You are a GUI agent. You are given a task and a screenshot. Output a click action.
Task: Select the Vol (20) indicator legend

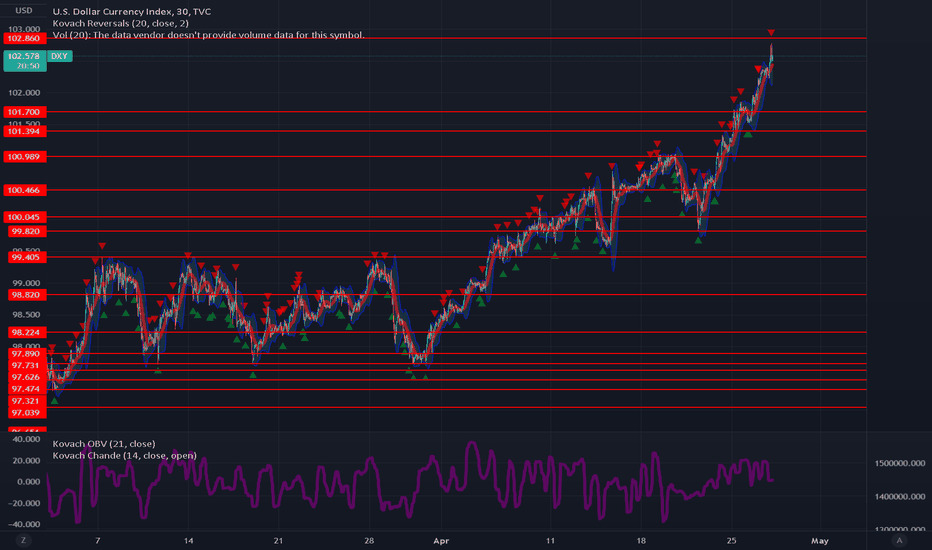coord(208,35)
